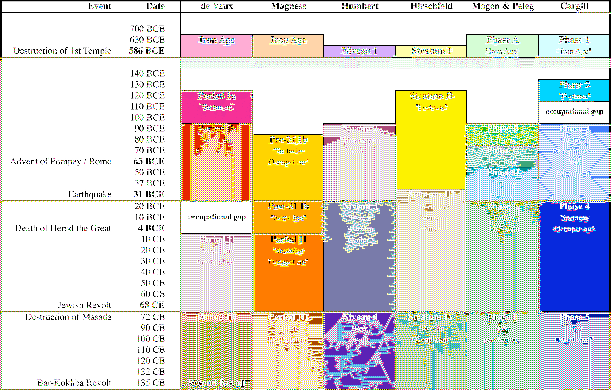The width and height of the screenshot is (611, 390).
Task: Click 'Advent of Pompey / Rome' event label
Action: pos(61,161)
